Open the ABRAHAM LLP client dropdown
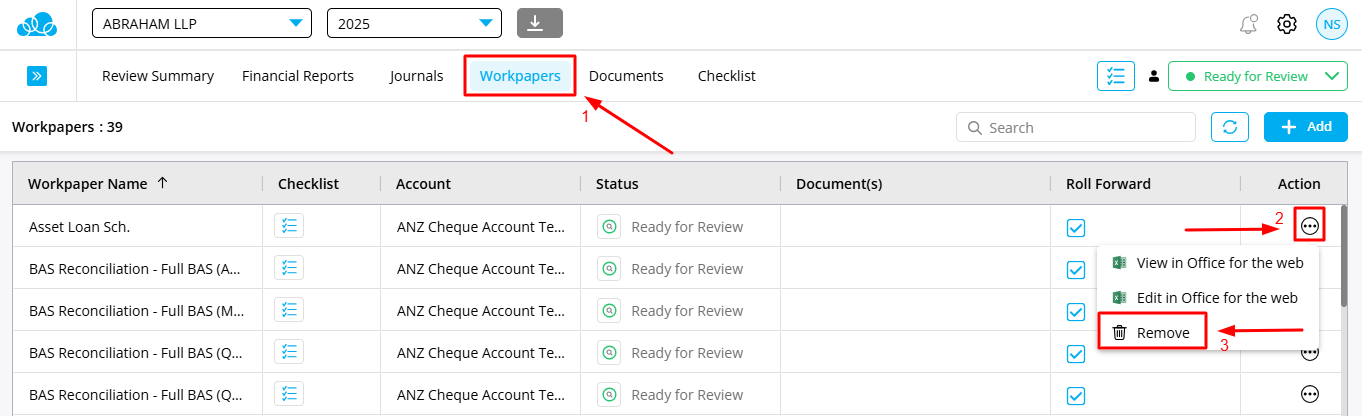Viewport: 1362px width, 416px height. 201,23
